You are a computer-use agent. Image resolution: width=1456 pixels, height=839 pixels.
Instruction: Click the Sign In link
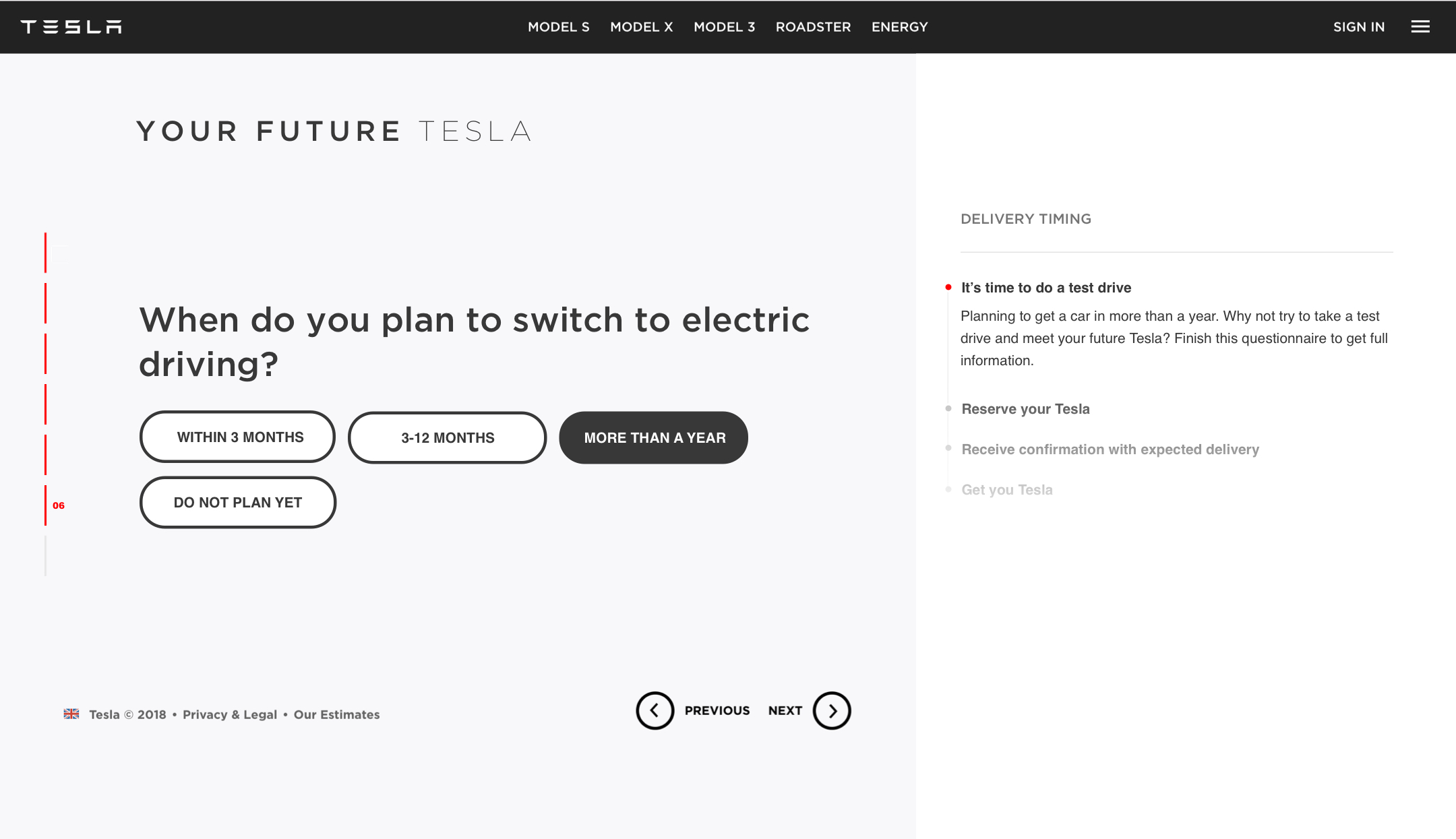1358,27
